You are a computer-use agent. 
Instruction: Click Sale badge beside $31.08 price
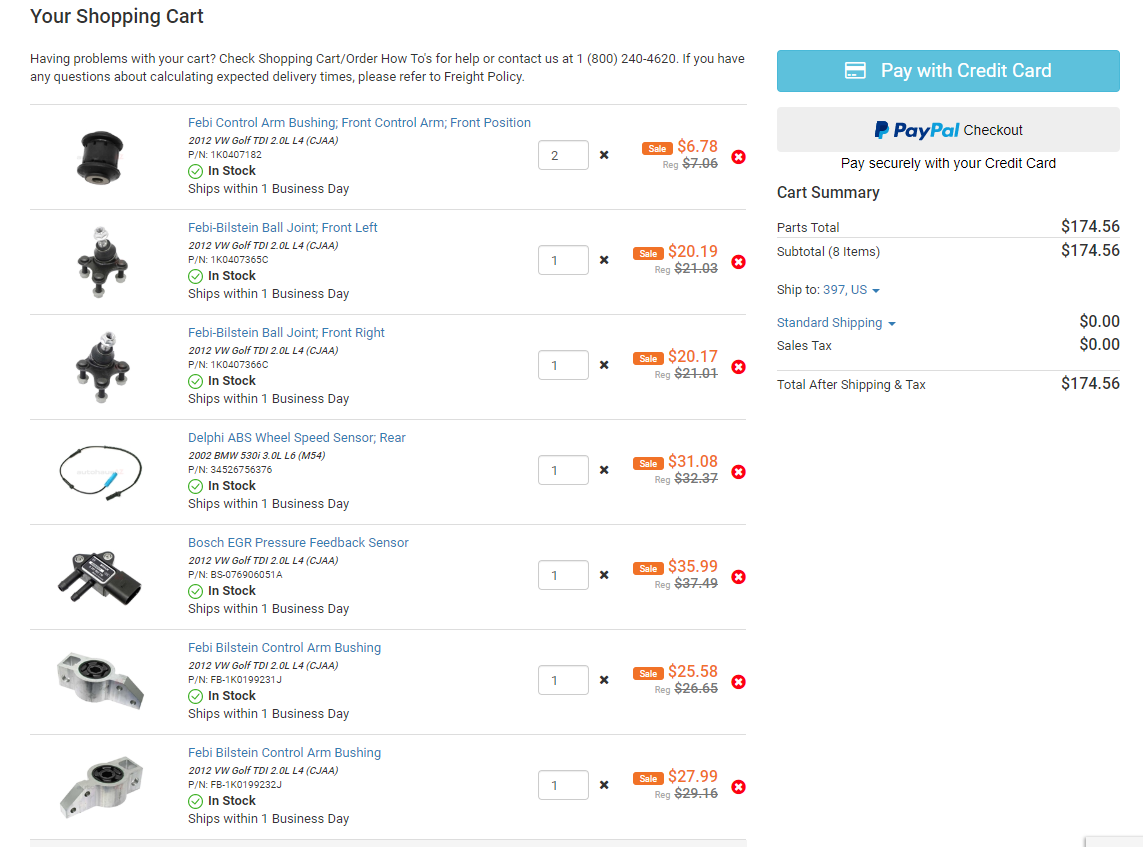coord(648,463)
